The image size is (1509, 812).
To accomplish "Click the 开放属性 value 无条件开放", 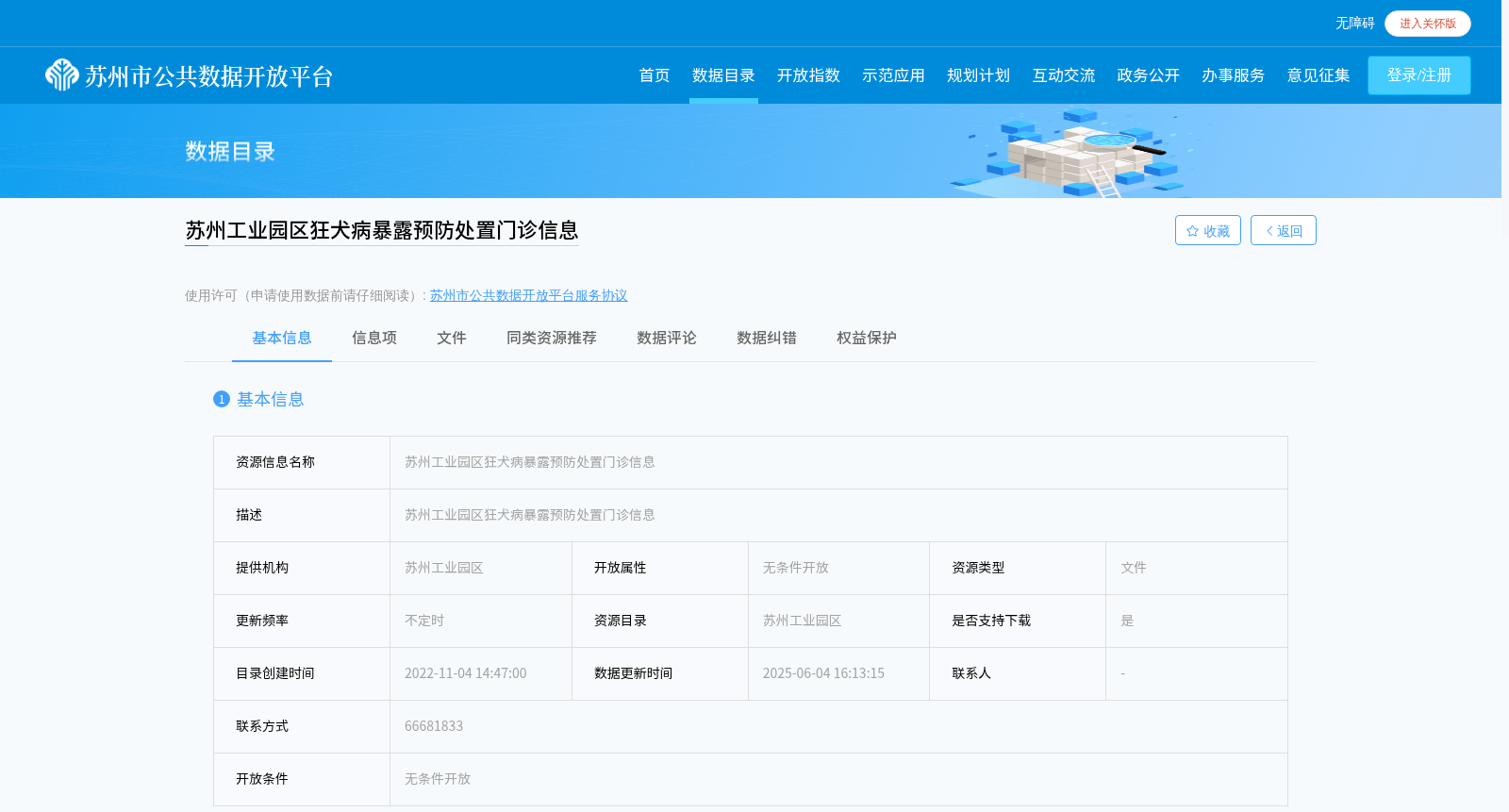I will point(796,568).
